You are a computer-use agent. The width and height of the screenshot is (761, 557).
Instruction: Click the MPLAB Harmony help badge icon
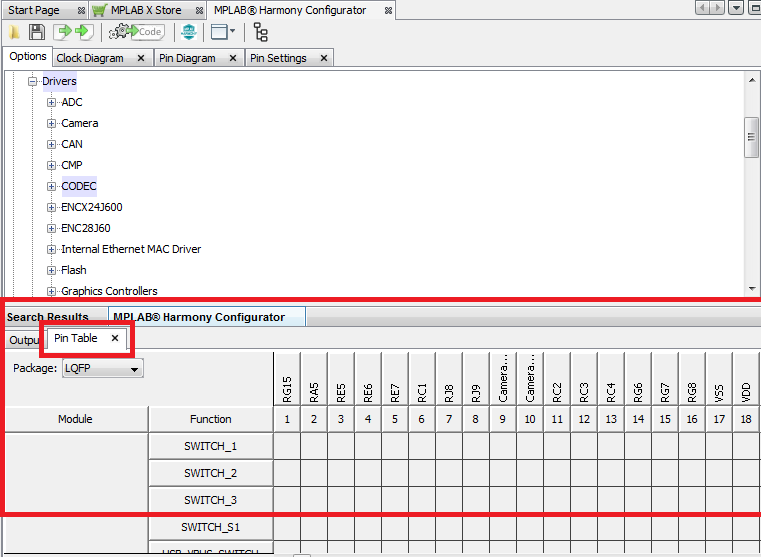(188, 32)
